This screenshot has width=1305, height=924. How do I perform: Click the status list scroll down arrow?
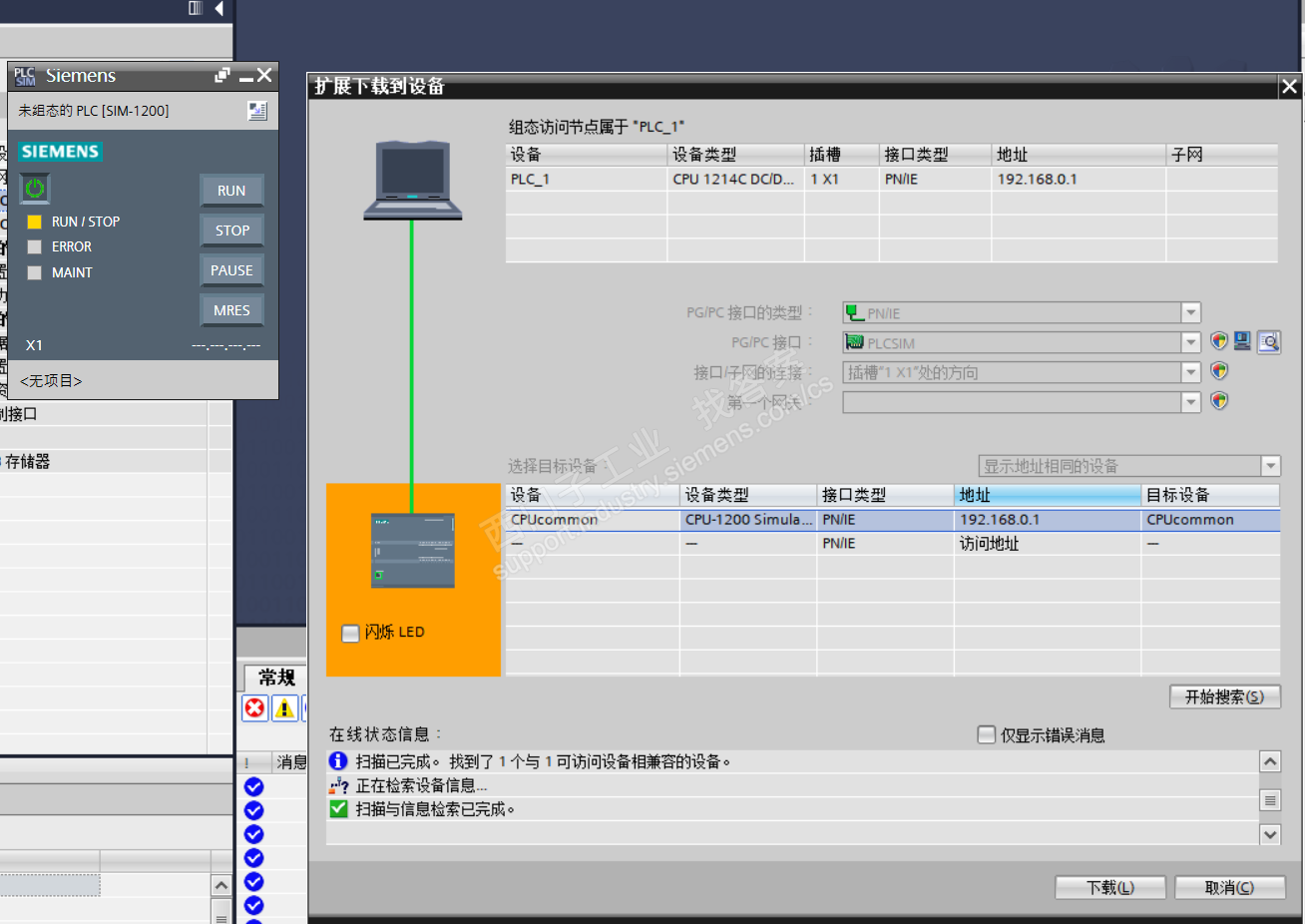pyautogui.click(x=1270, y=834)
